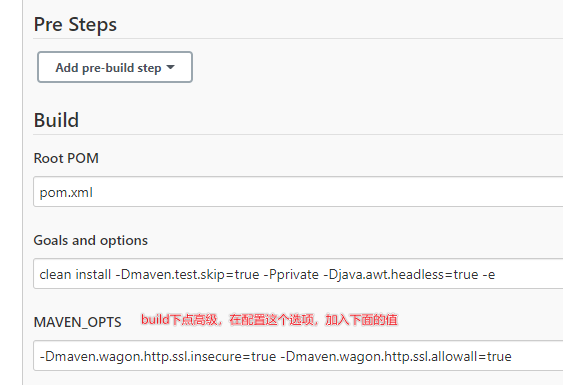Click the pom.xml text in Root POM

(66, 193)
